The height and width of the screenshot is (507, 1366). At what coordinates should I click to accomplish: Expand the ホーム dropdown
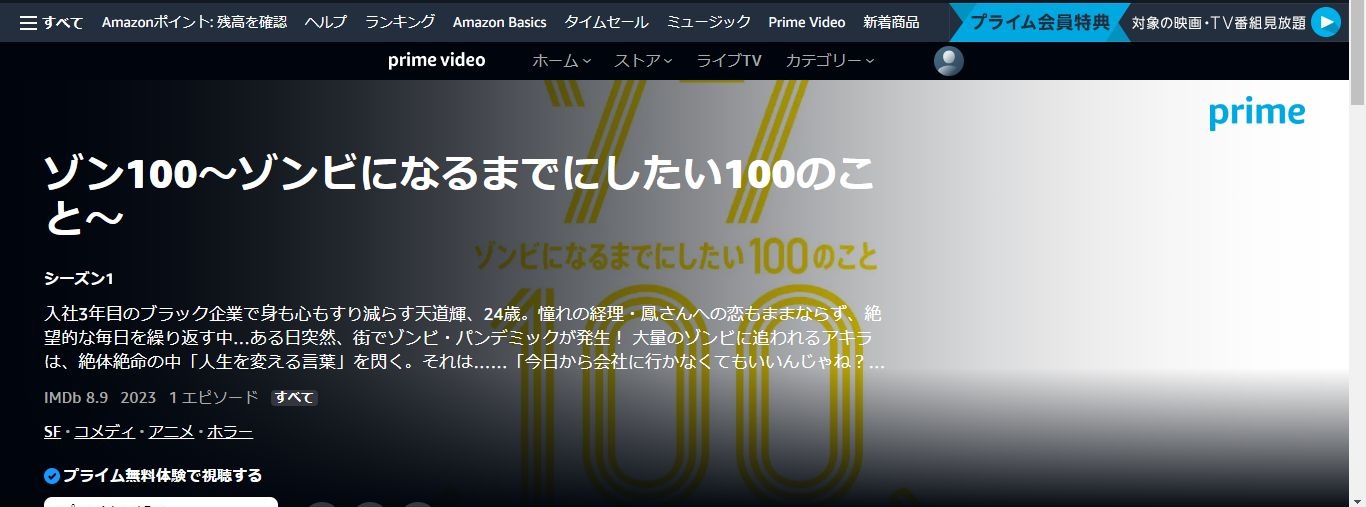562,61
